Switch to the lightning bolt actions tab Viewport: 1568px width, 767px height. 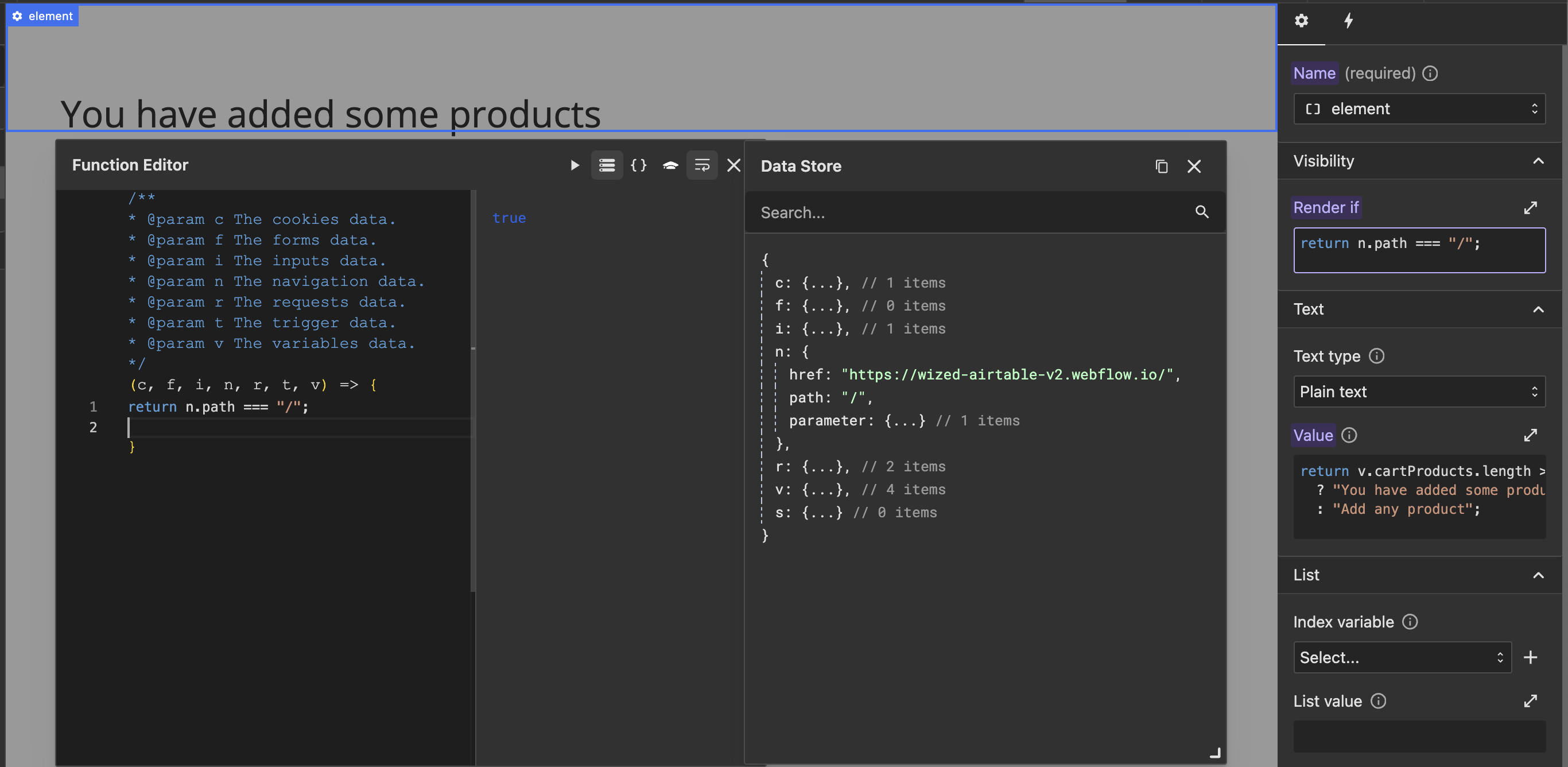(1348, 21)
